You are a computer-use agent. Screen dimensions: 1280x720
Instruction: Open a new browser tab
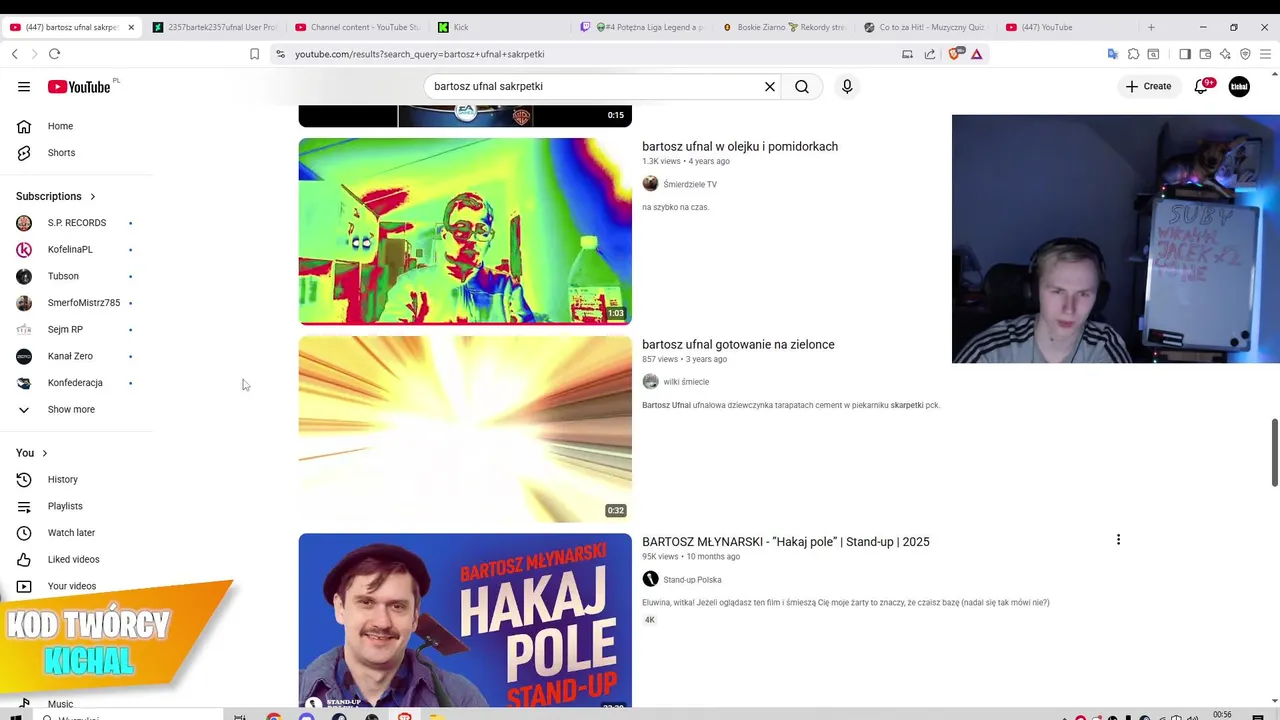[1151, 27]
